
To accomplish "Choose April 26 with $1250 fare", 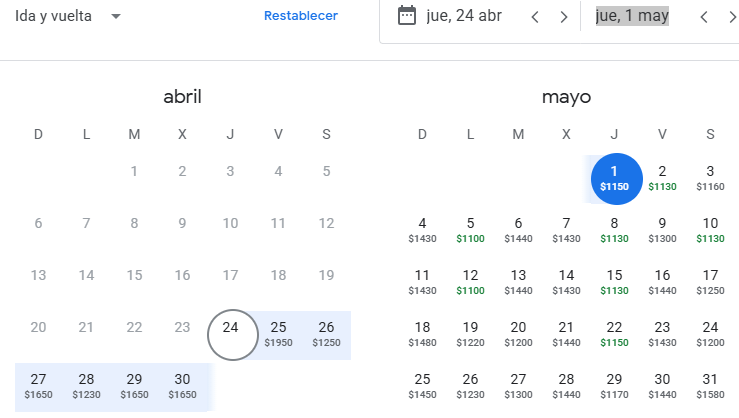I will point(326,334).
